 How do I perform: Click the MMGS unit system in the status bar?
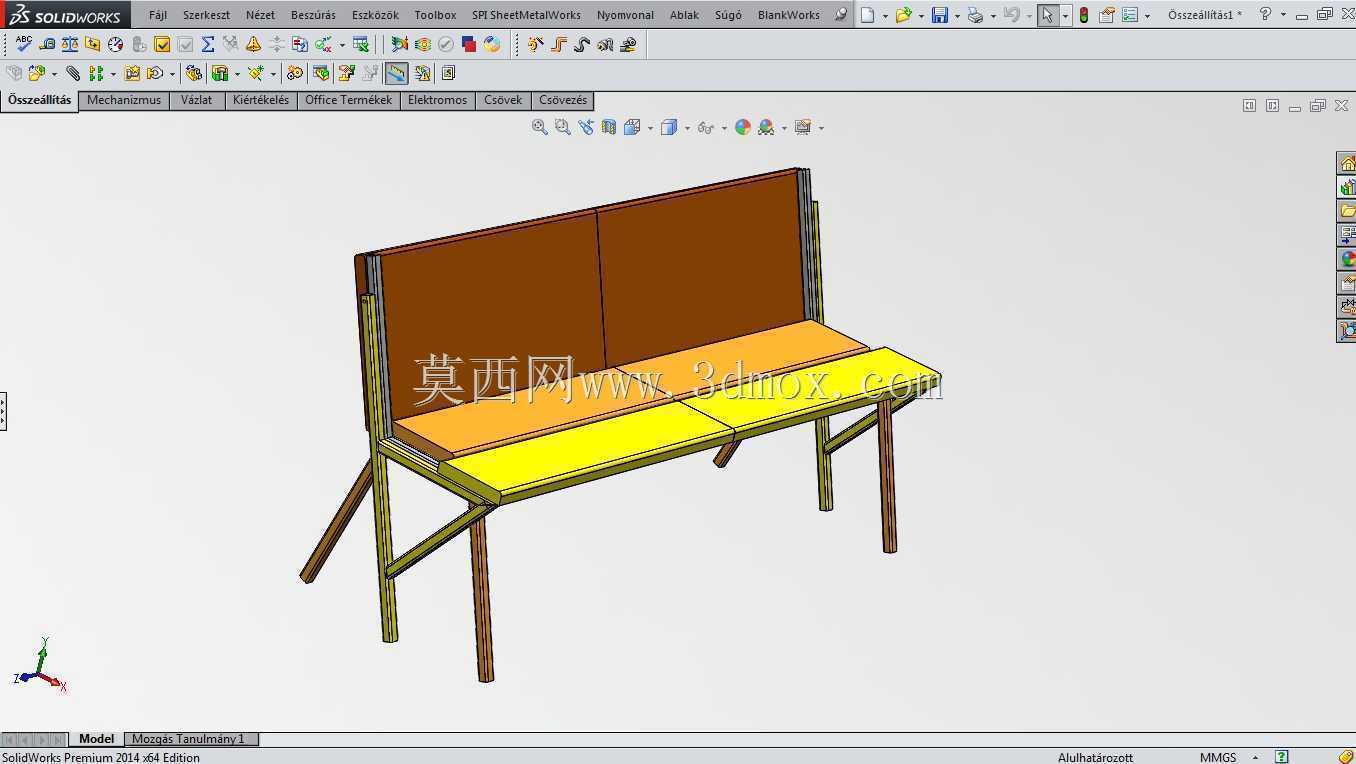pos(1218,757)
